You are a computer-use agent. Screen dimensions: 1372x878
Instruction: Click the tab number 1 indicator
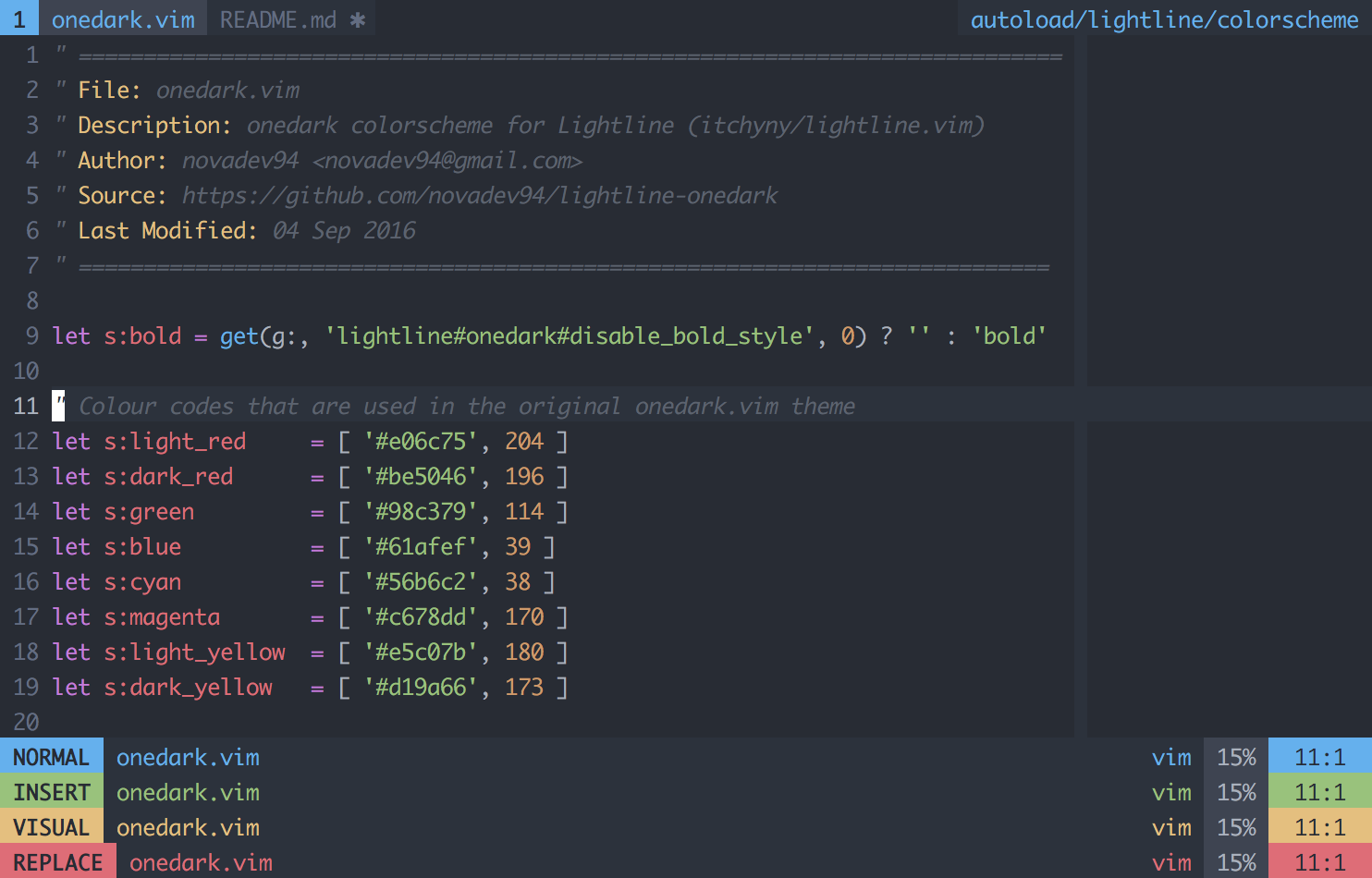point(19,19)
